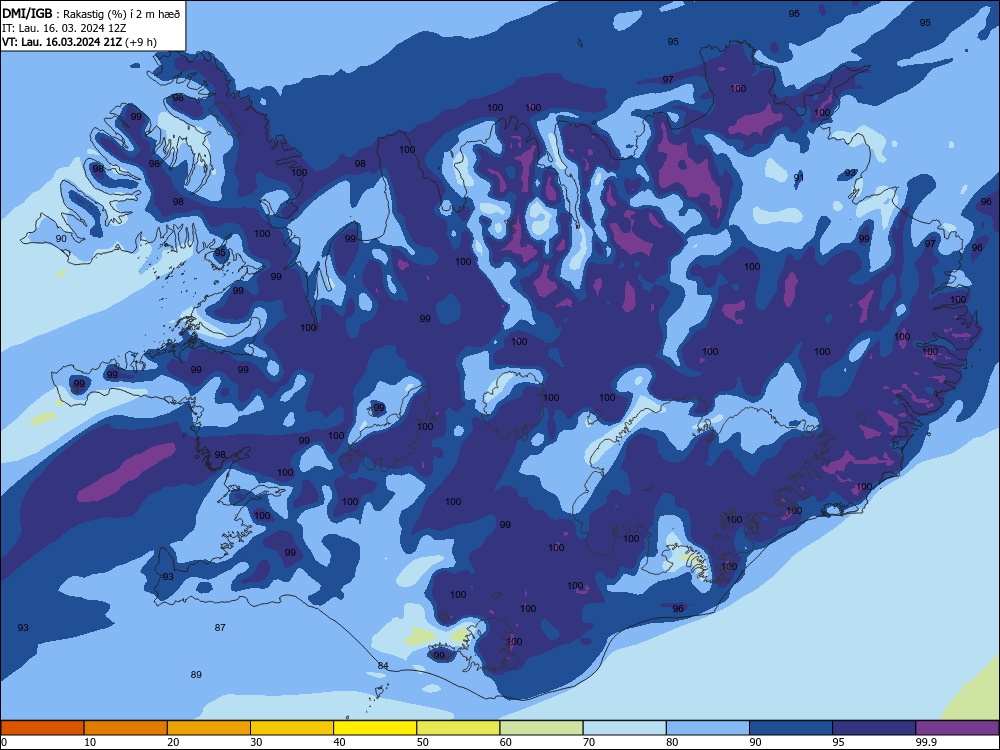Select the '87' humidity value on the map

pyautogui.click(x=220, y=628)
